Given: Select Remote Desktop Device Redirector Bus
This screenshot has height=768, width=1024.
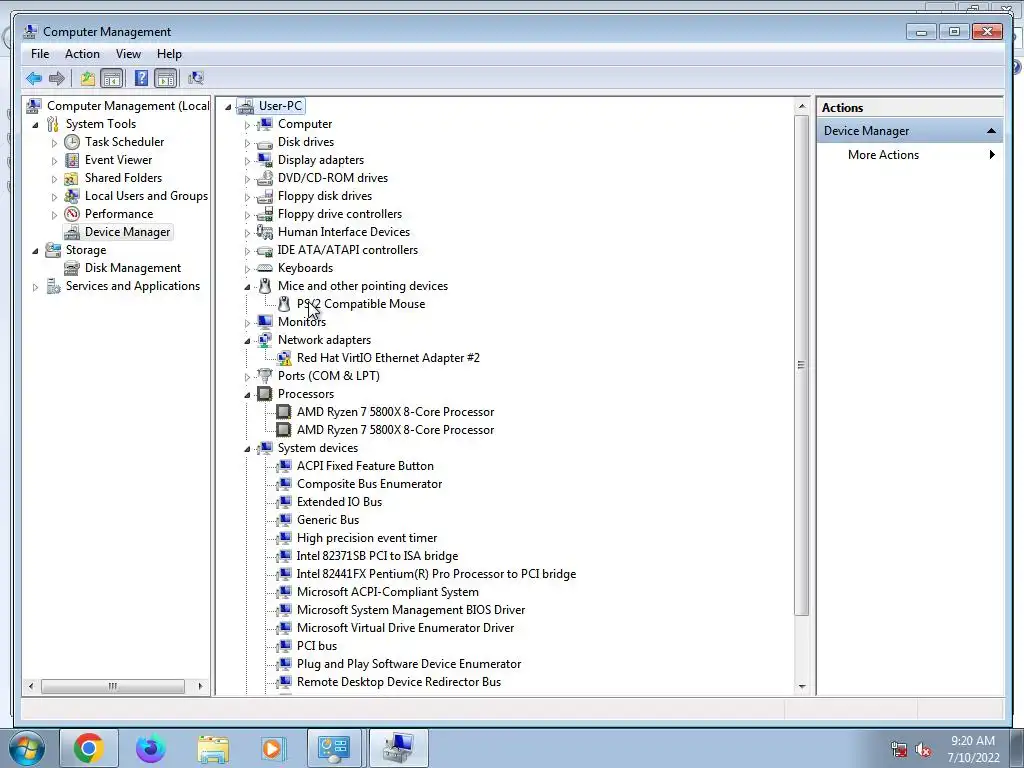Looking at the screenshot, I should (x=398, y=682).
